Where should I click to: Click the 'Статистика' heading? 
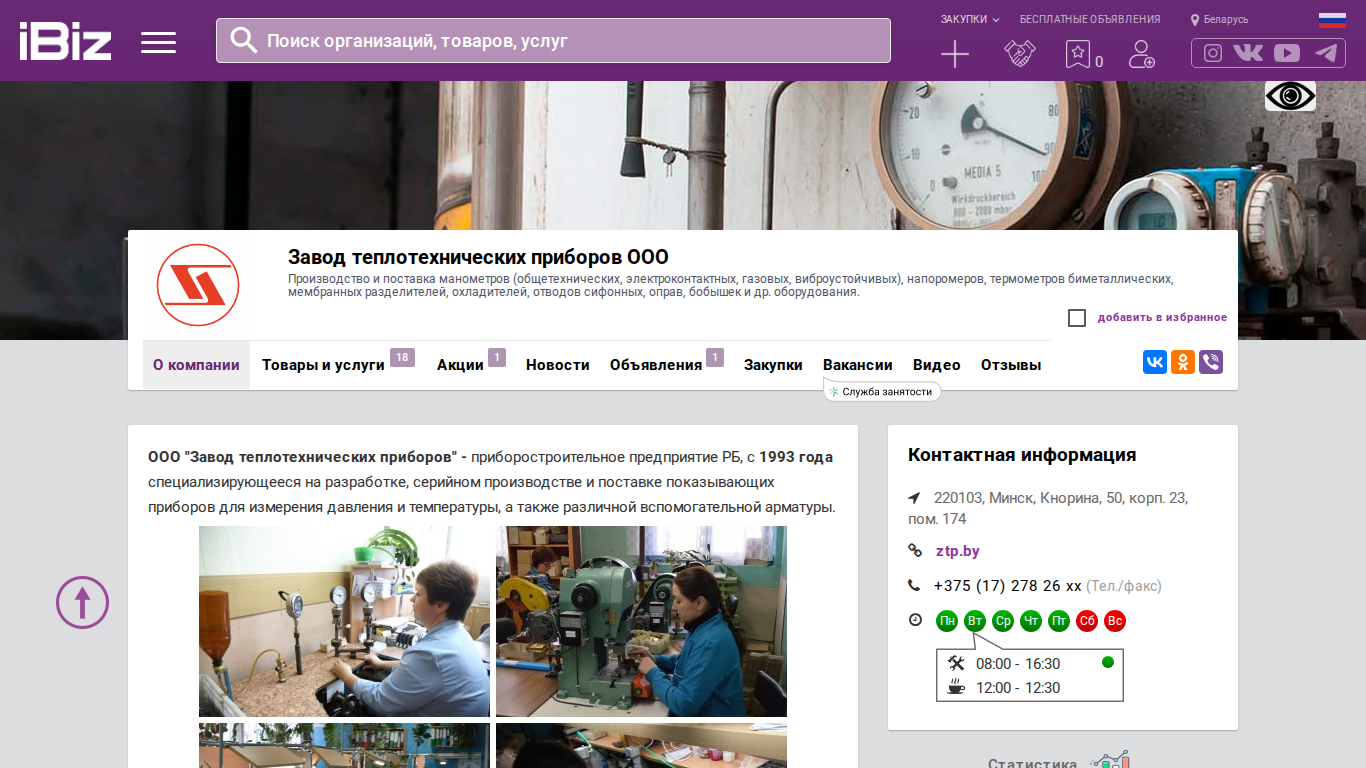pos(1032,765)
